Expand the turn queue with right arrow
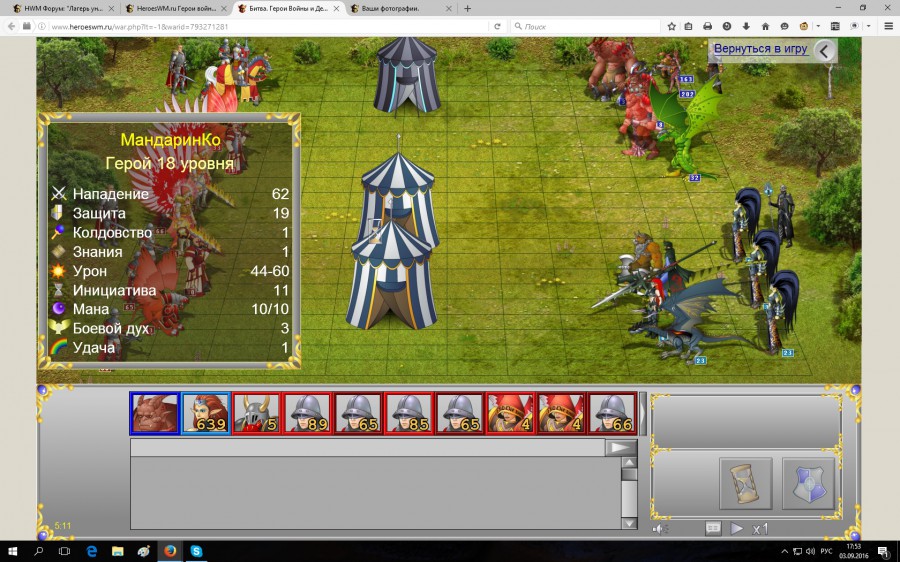 [643, 413]
